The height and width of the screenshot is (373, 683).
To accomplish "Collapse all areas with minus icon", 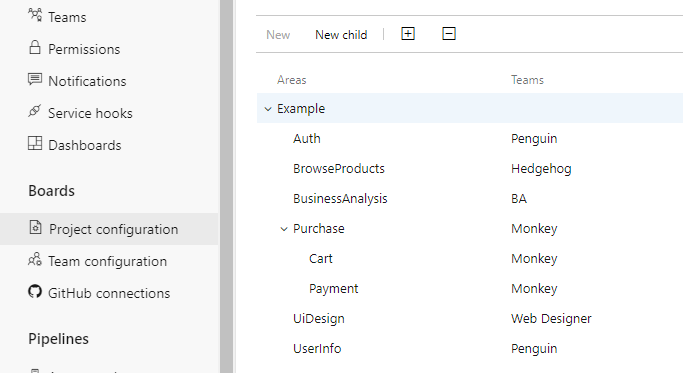I will point(449,34).
